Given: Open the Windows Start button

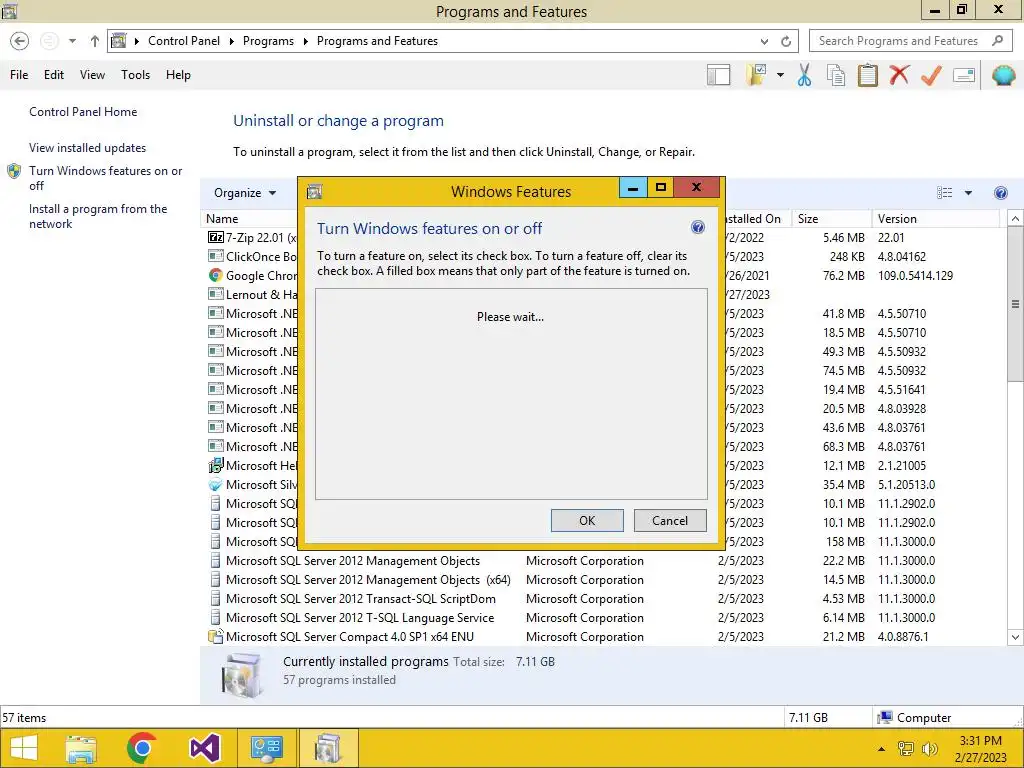Looking at the screenshot, I should (x=24, y=748).
